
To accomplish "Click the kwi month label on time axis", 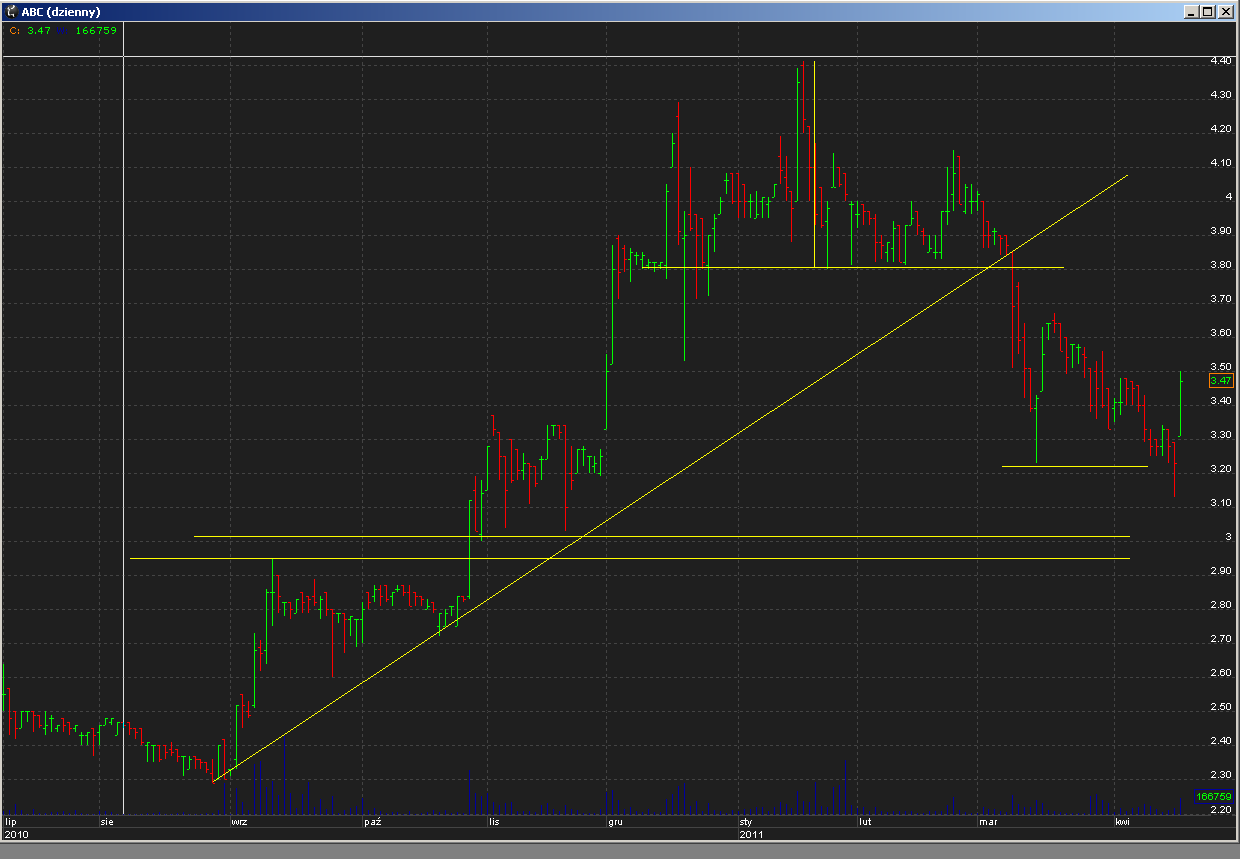I will 1122,822.
